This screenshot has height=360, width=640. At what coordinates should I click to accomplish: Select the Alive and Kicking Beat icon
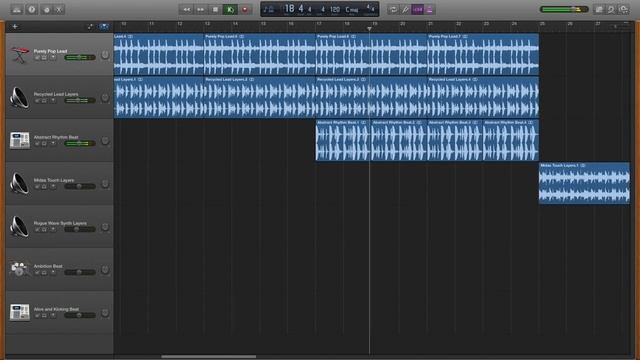point(20,312)
